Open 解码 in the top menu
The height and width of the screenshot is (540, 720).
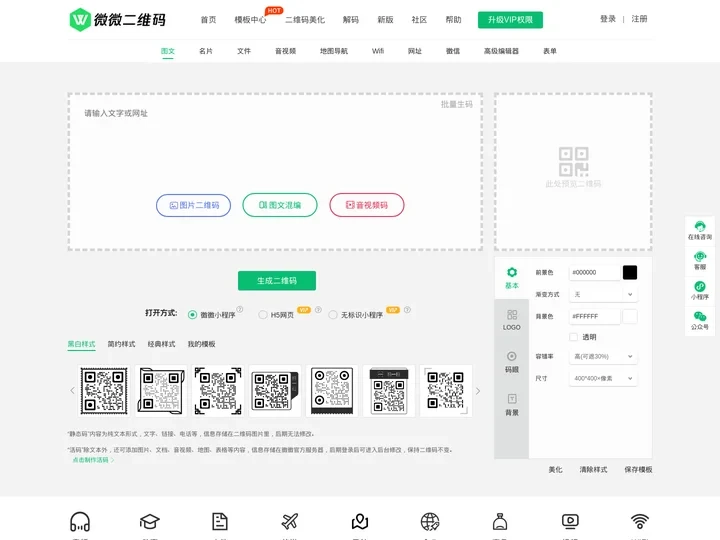351,20
